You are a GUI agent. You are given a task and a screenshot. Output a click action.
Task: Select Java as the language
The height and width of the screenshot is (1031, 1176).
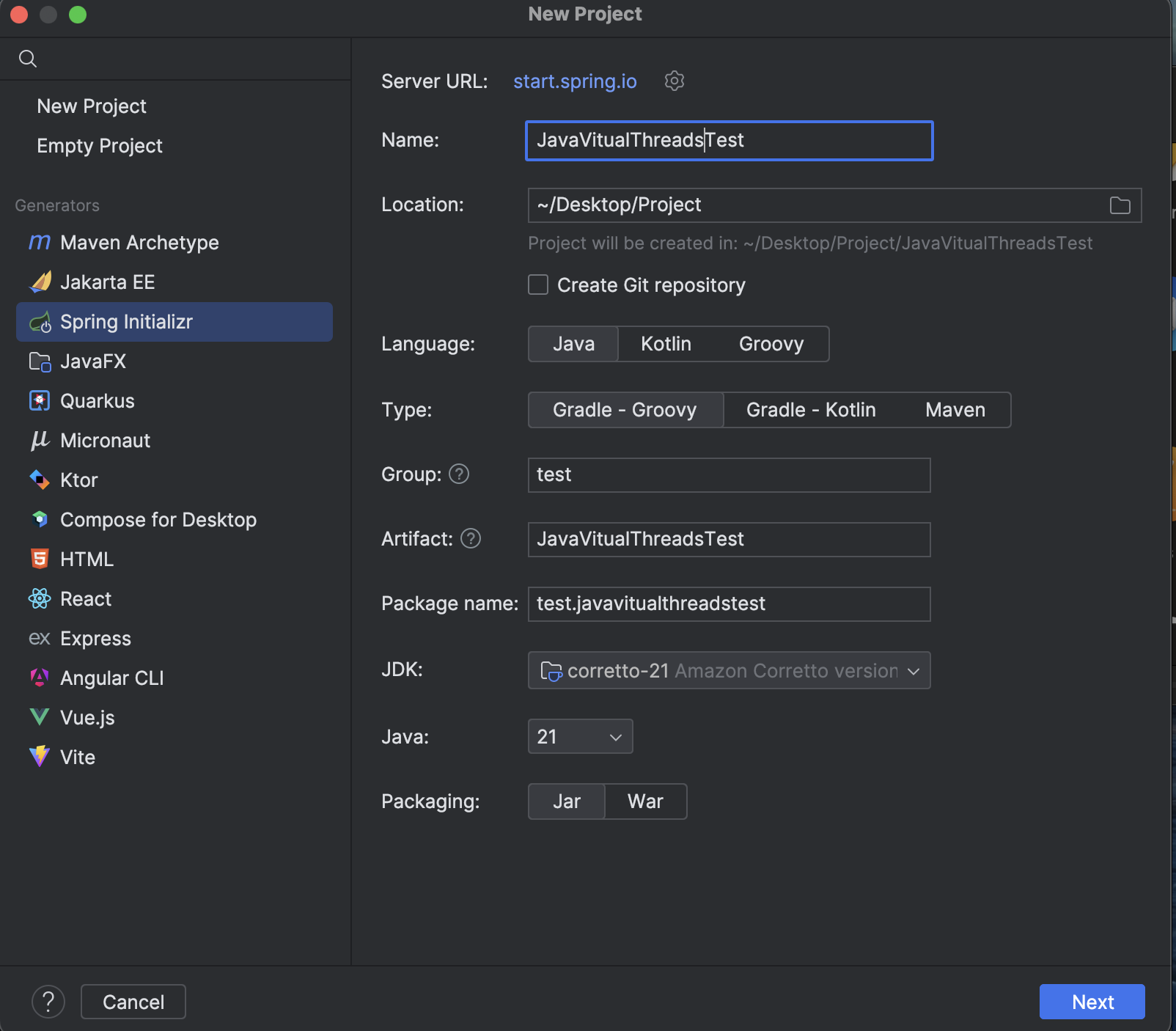click(573, 344)
